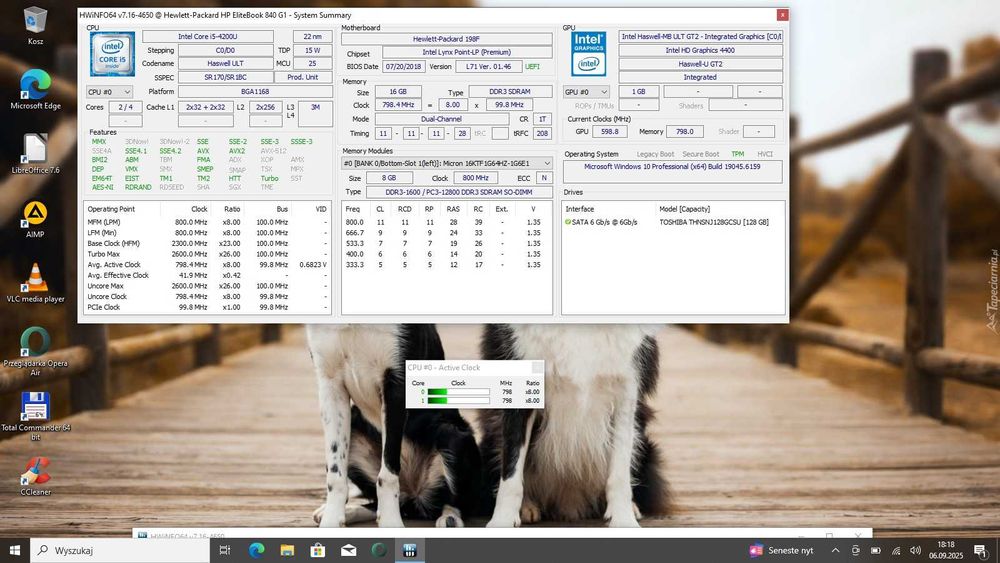This screenshot has height=563, width=1000.
Task: Open Task View on the taskbar
Action: (224, 550)
